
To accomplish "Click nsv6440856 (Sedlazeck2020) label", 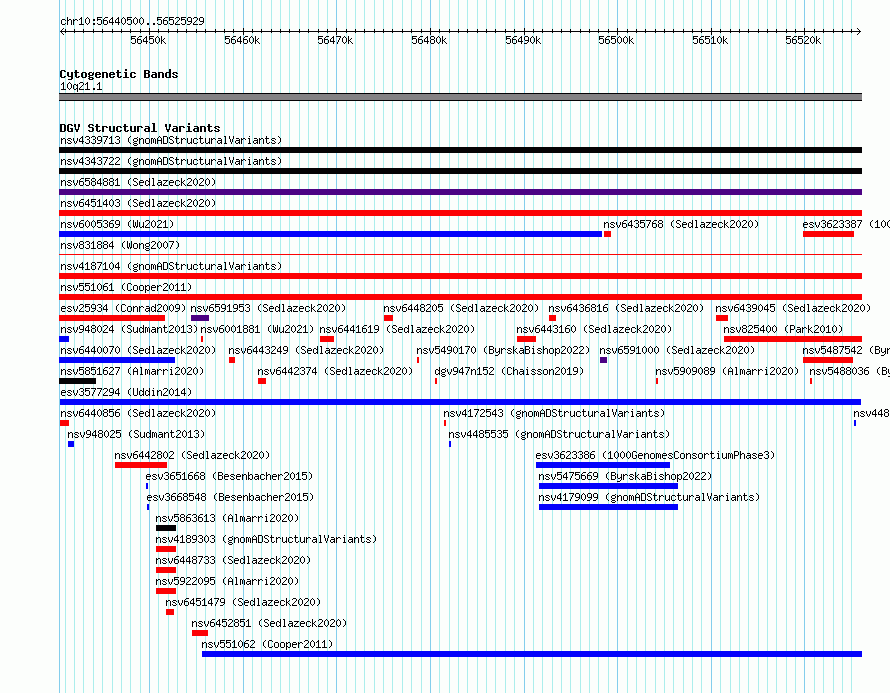I will (138, 413).
